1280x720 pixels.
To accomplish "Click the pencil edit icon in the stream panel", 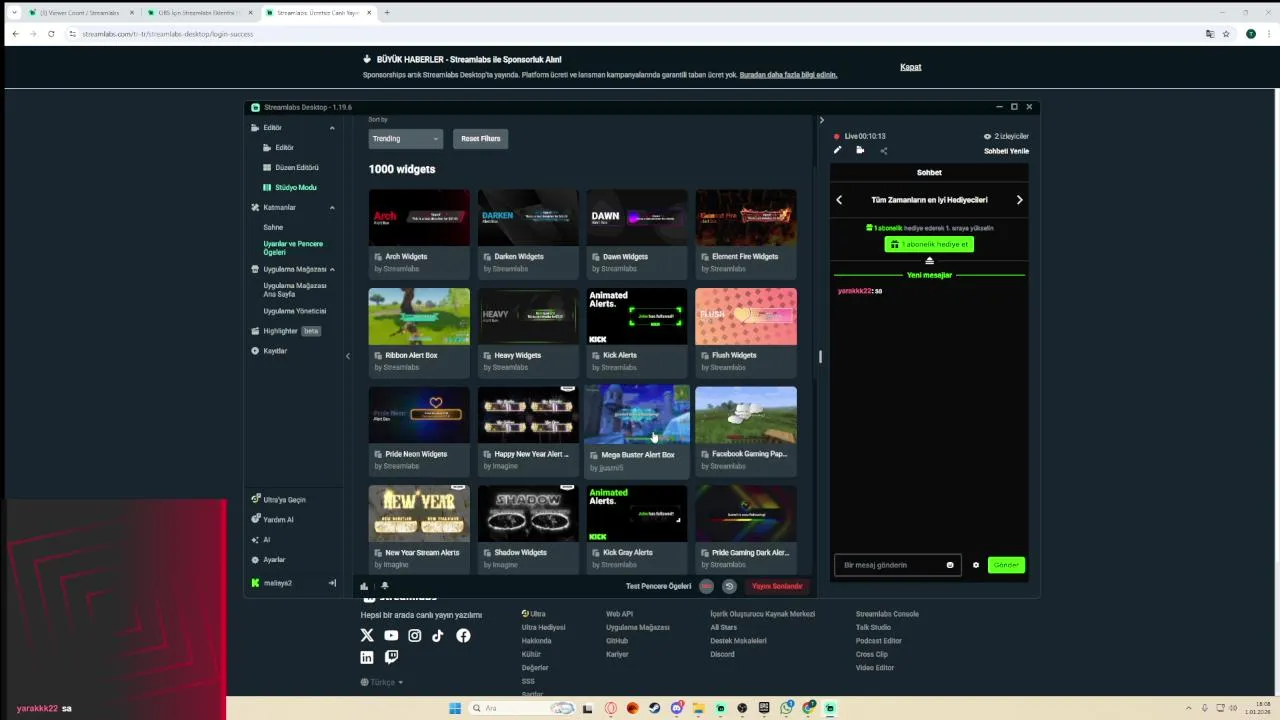I will tap(838, 150).
